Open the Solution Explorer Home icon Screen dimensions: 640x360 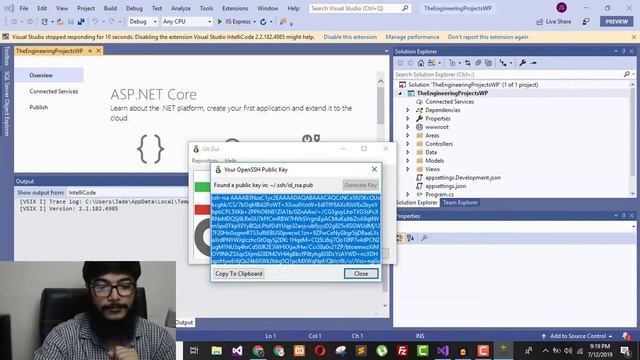[x=421, y=63]
